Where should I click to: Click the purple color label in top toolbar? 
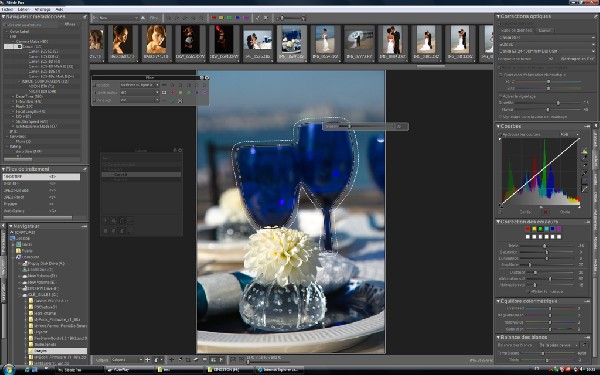[x=246, y=18]
